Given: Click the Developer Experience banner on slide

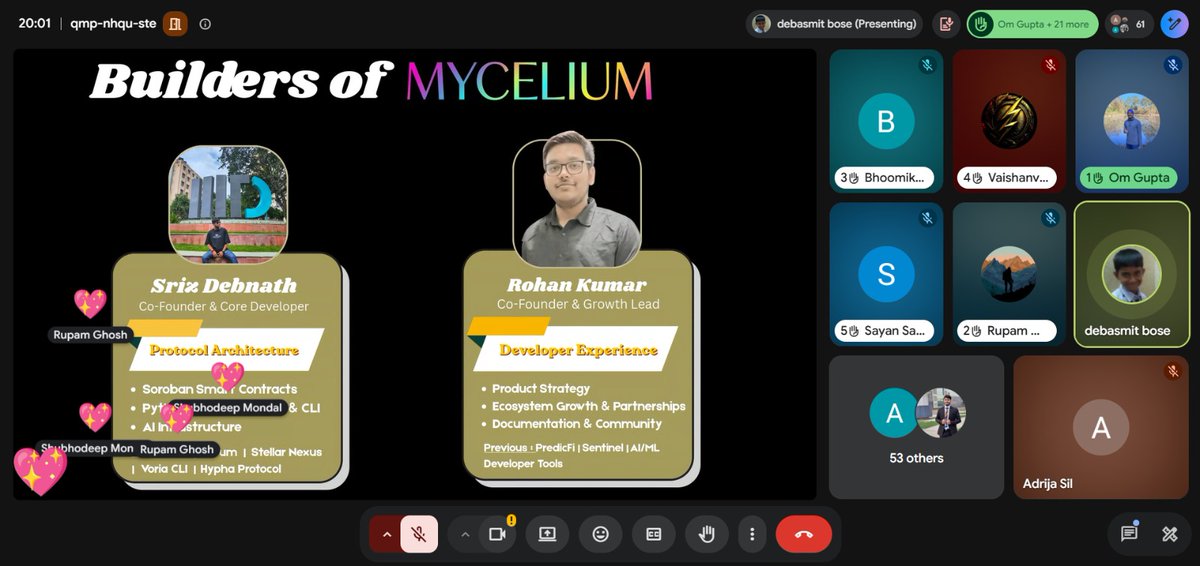Looking at the screenshot, I should [578, 349].
